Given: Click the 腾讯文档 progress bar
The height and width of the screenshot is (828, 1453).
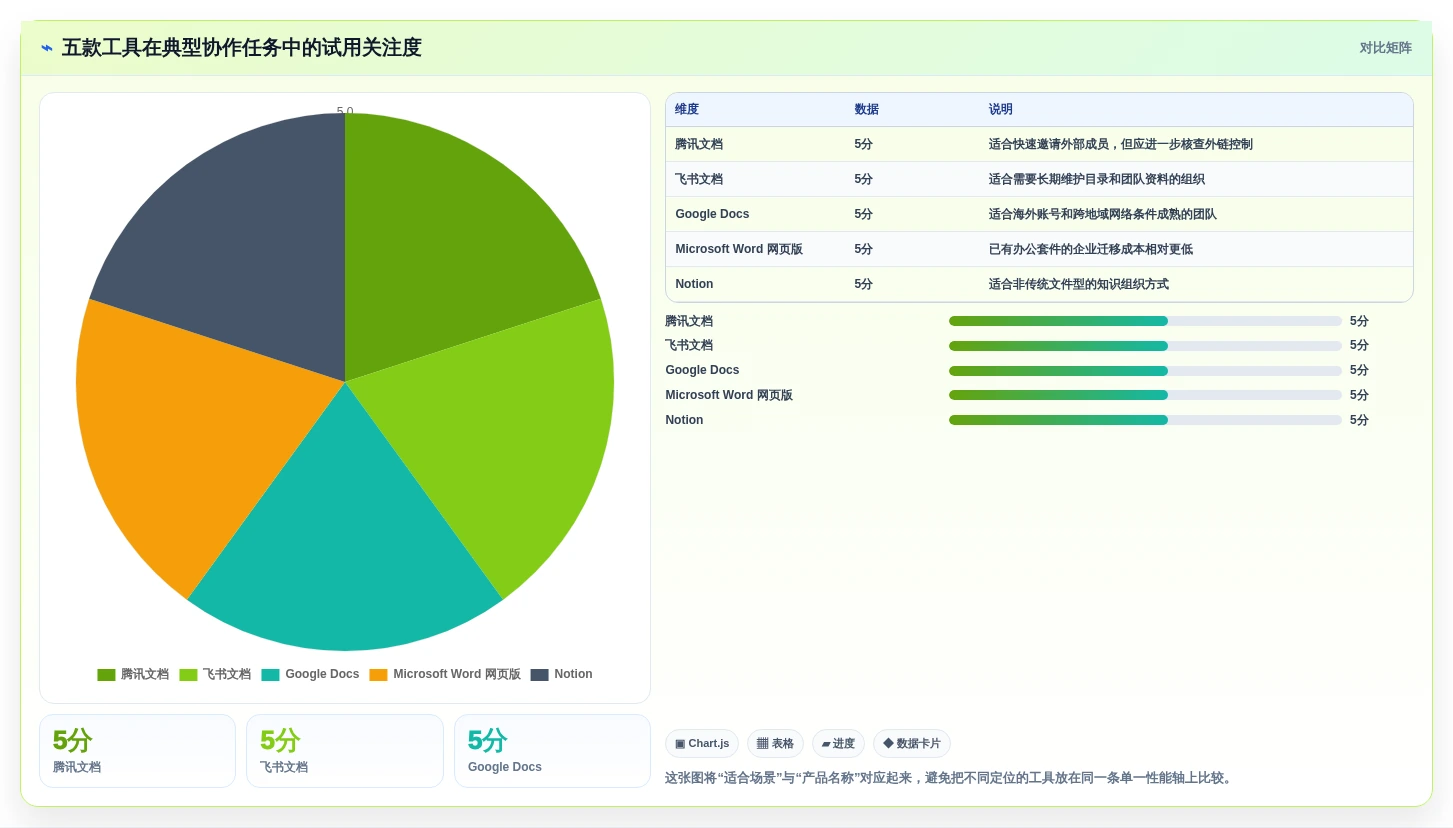Looking at the screenshot, I should point(1145,321).
